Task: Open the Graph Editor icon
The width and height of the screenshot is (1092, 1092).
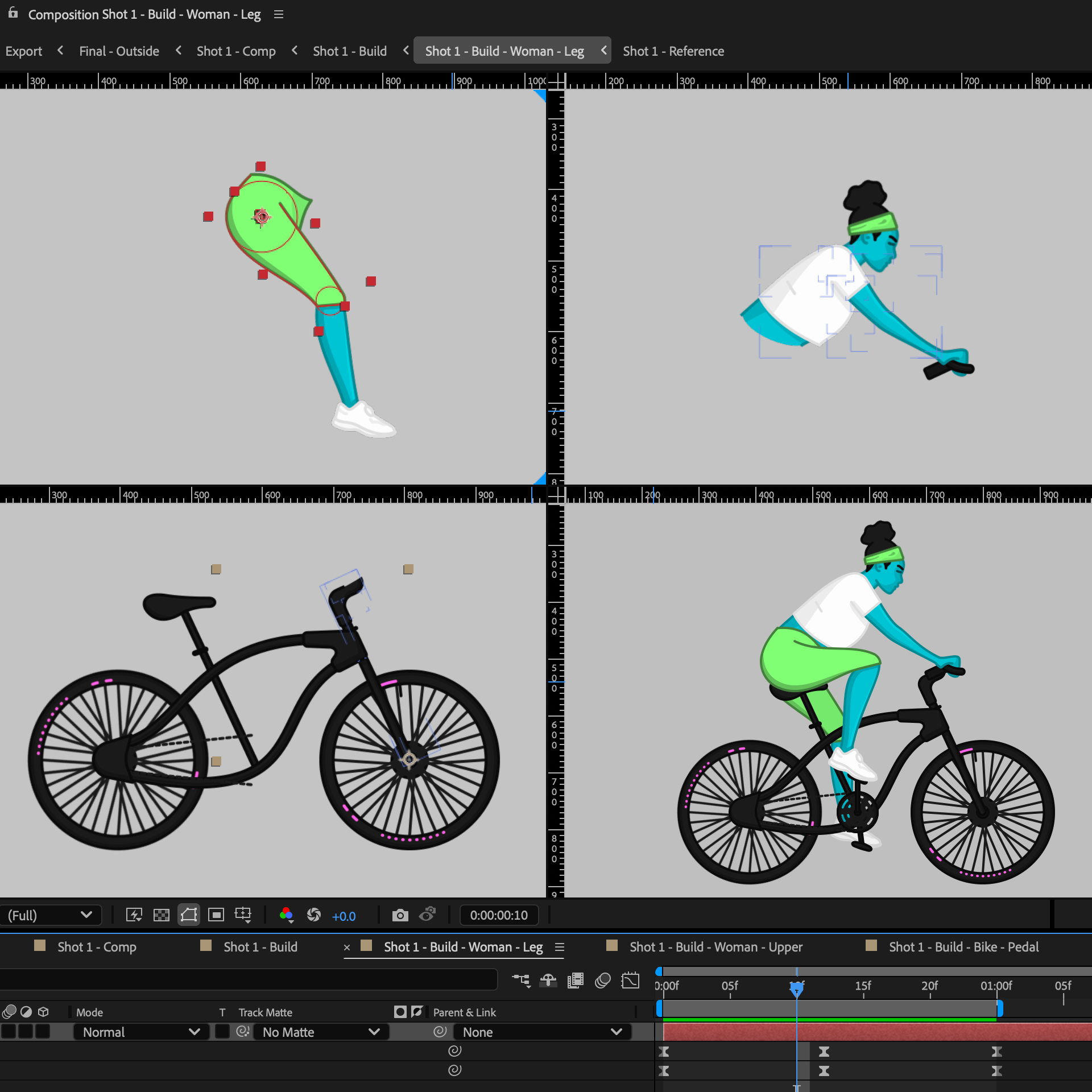Action: click(x=630, y=981)
